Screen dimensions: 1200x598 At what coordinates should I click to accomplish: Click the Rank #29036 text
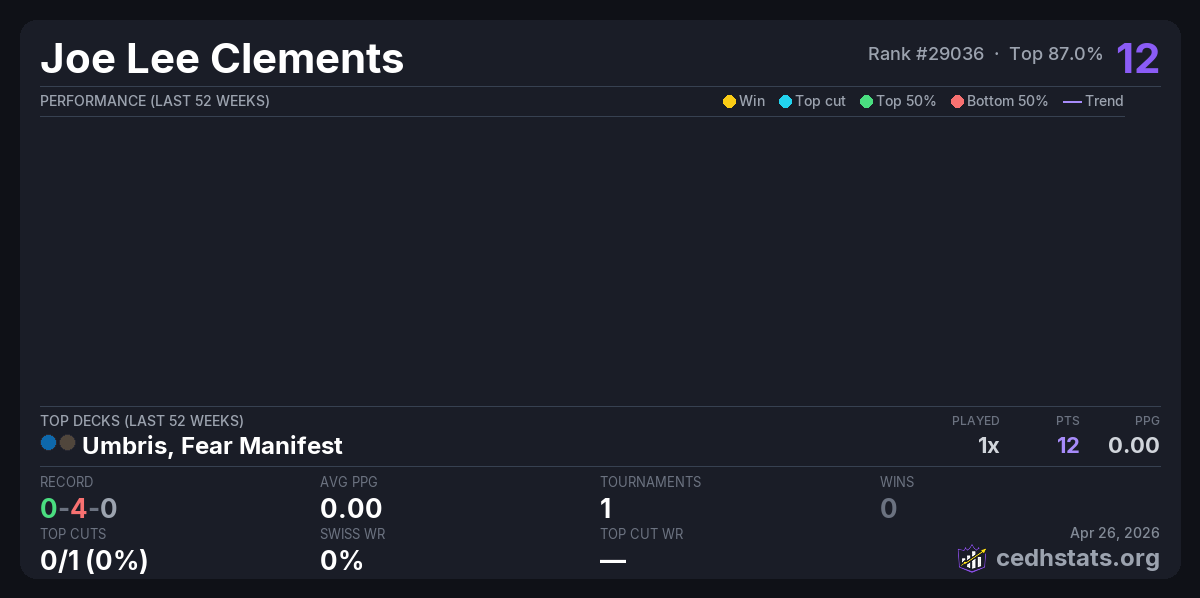926,54
